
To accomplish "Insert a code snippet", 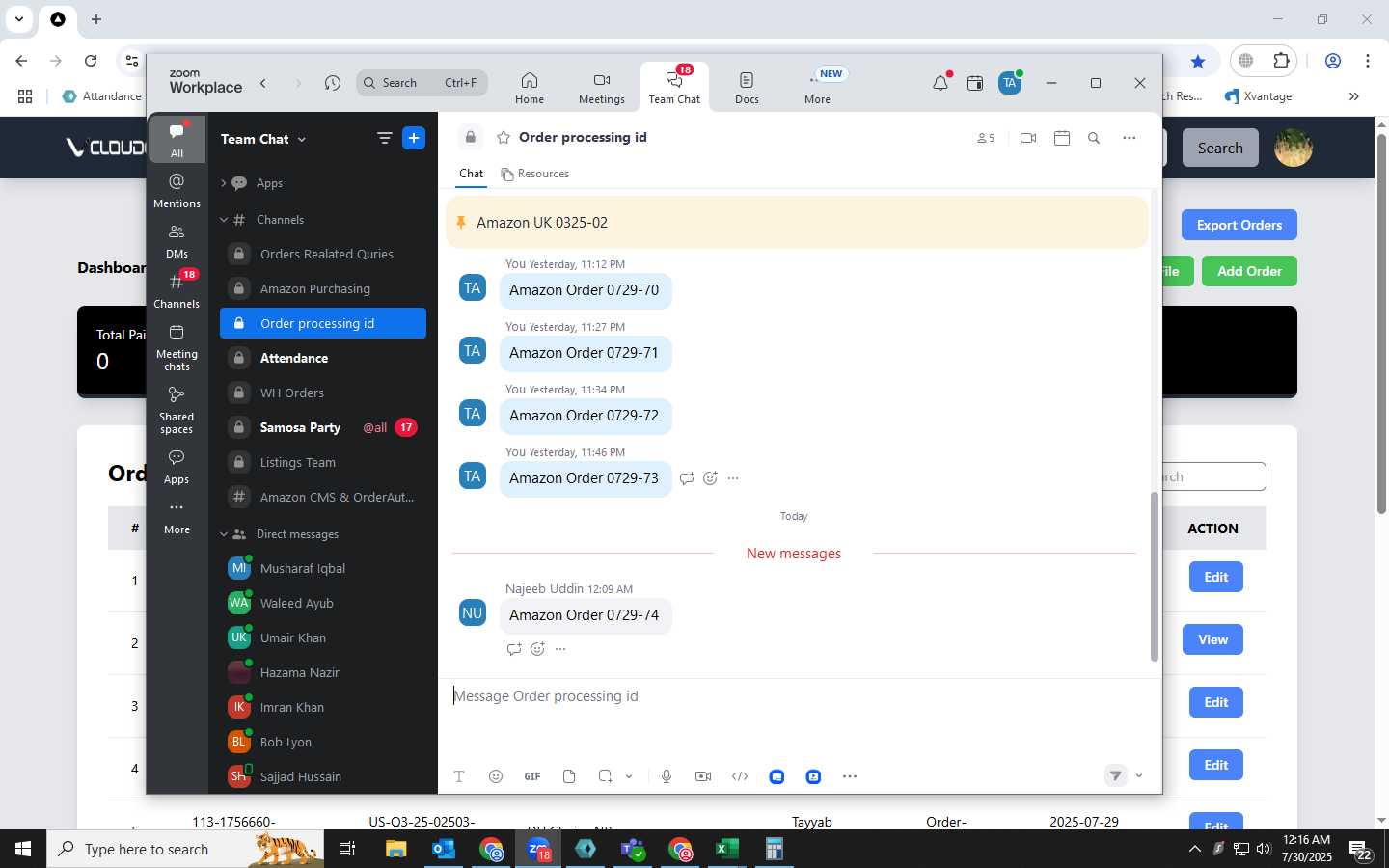I will pyautogui.click(x=740, y=776).
